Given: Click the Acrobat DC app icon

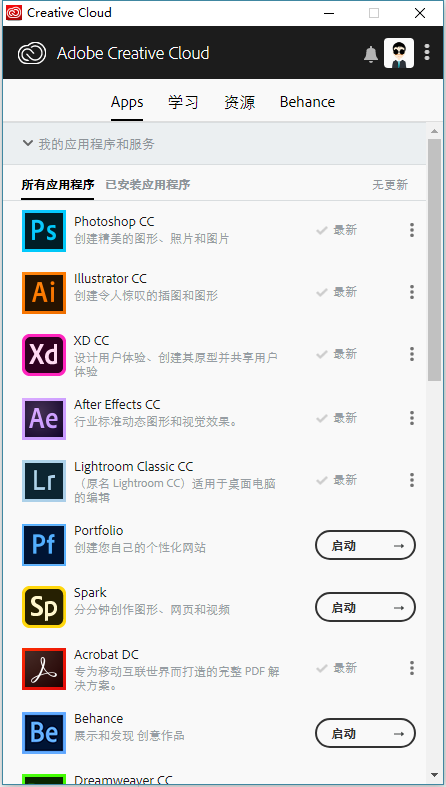Looking at the screenshot, I should pos(44,669).
